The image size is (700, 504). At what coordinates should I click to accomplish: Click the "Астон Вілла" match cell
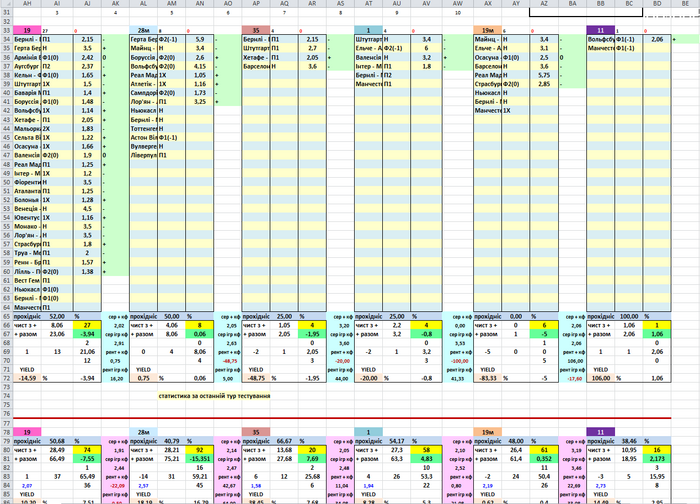(x=143, y=137)
